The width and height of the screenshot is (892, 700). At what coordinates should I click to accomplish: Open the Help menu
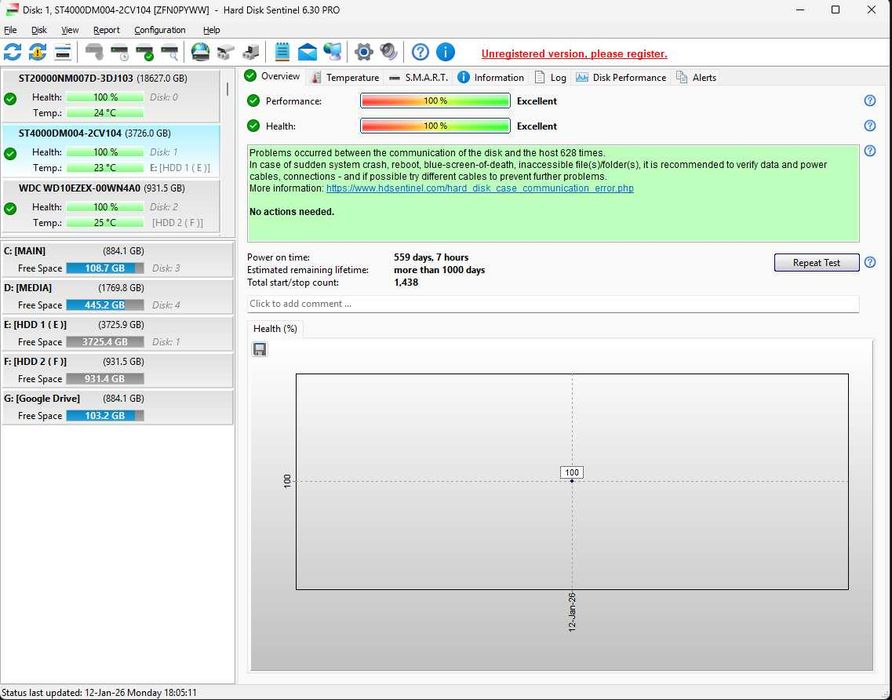coord(212,30)
